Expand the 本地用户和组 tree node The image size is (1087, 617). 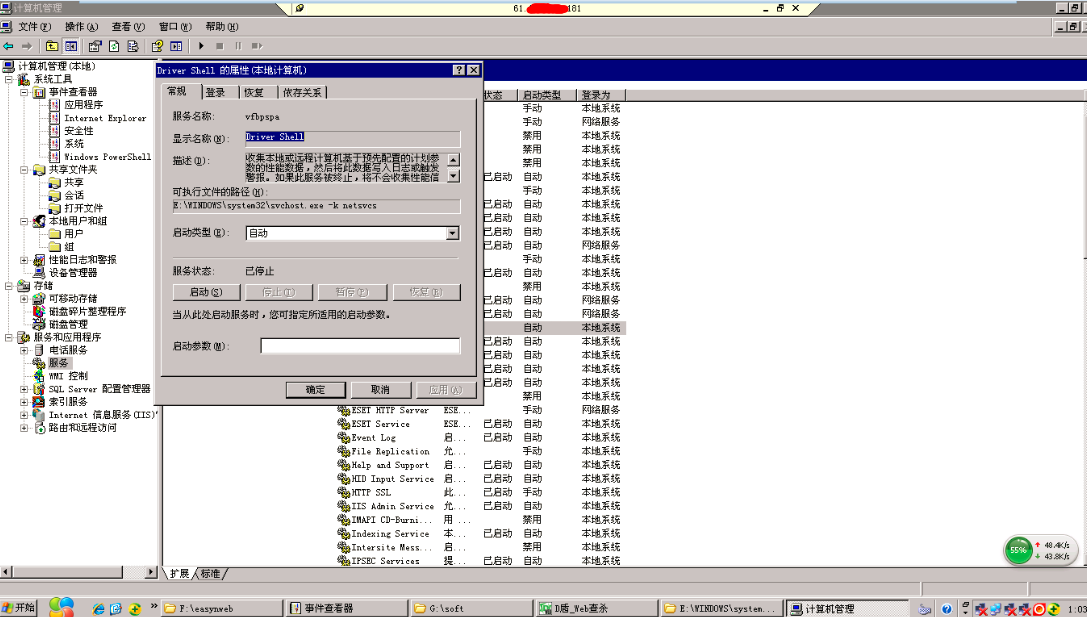[x=24, y=221]
